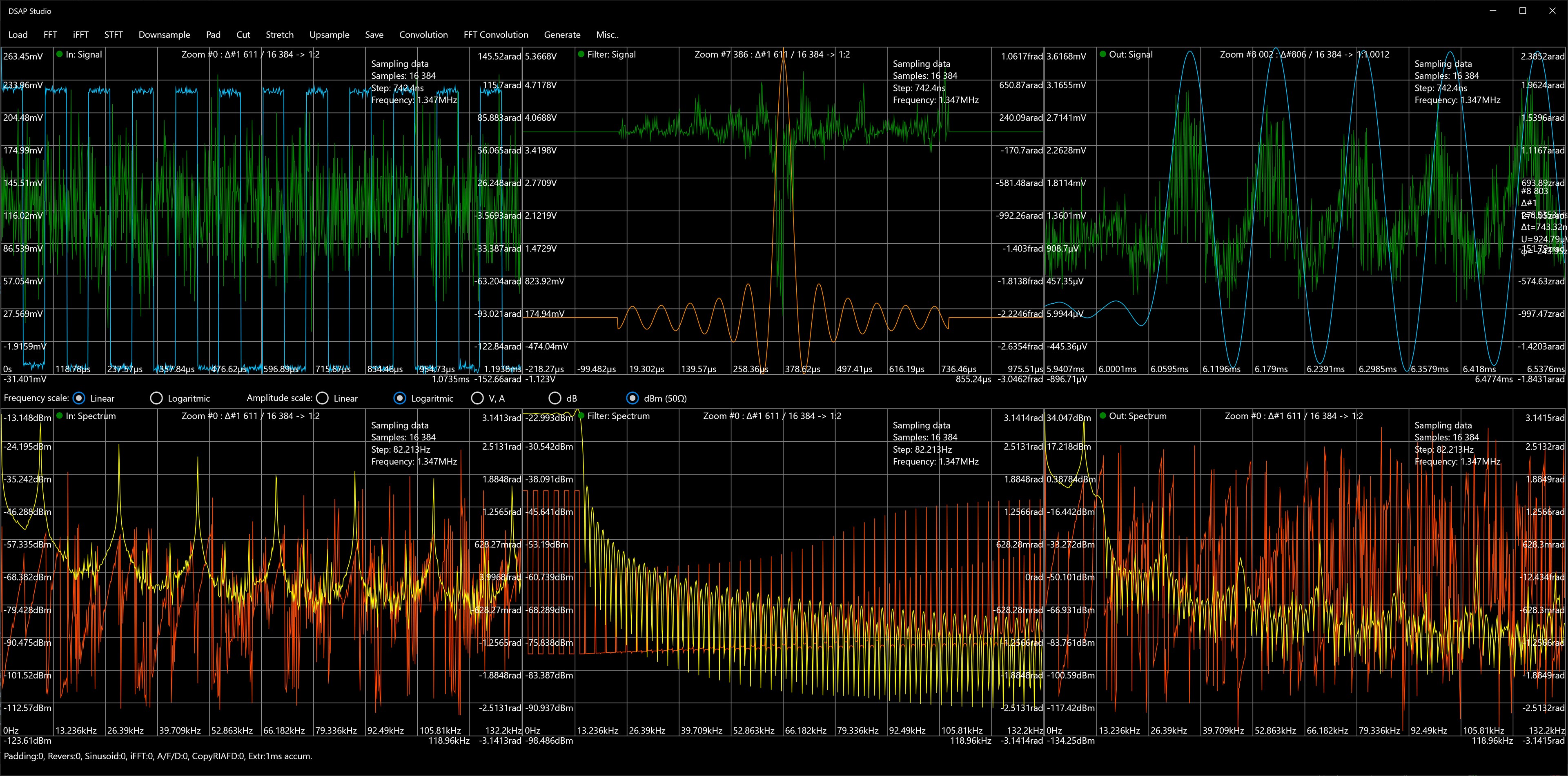Open the FFT Convolution menu
Image resolution: width=1568 pixels, height=776 pixels.
coord(495,35)
